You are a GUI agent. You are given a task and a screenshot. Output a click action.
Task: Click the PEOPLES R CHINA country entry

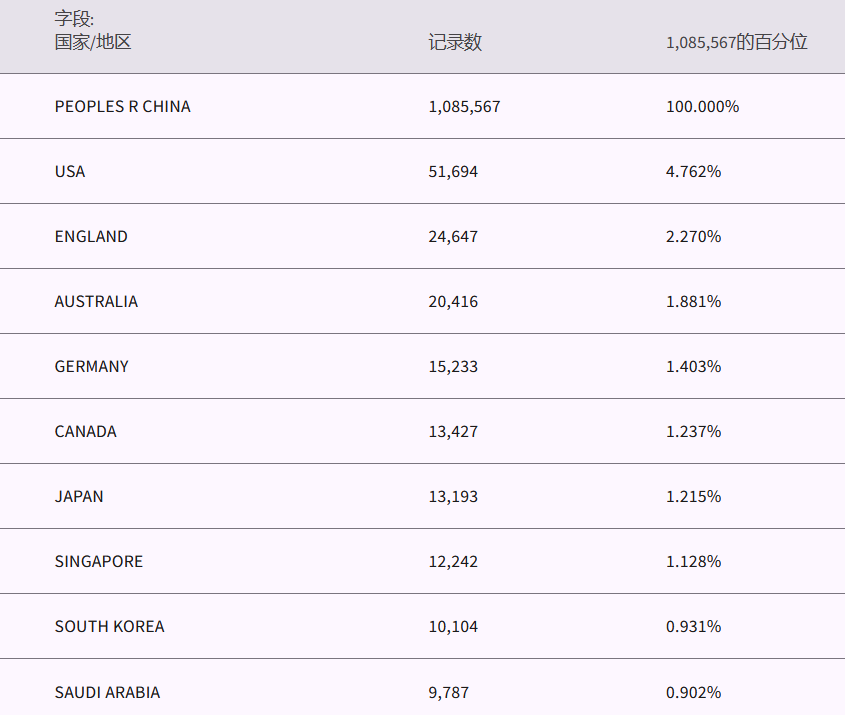click(x=122, y=107)
